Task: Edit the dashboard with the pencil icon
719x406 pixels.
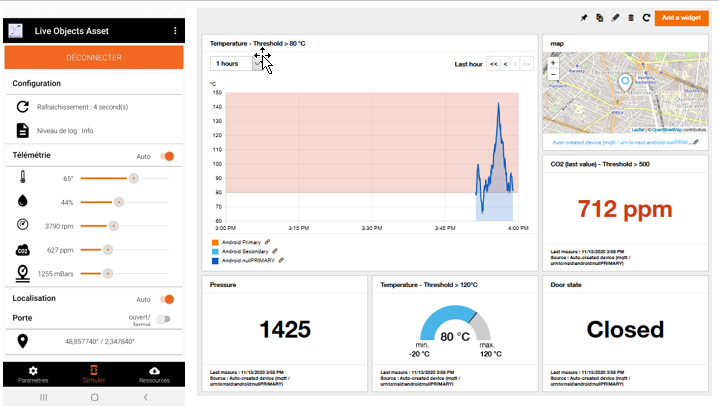Action: click(615, 18)
